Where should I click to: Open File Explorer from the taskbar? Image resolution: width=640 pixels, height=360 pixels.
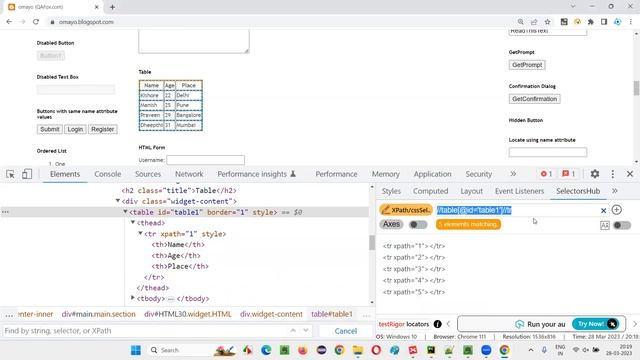[358, 350]
